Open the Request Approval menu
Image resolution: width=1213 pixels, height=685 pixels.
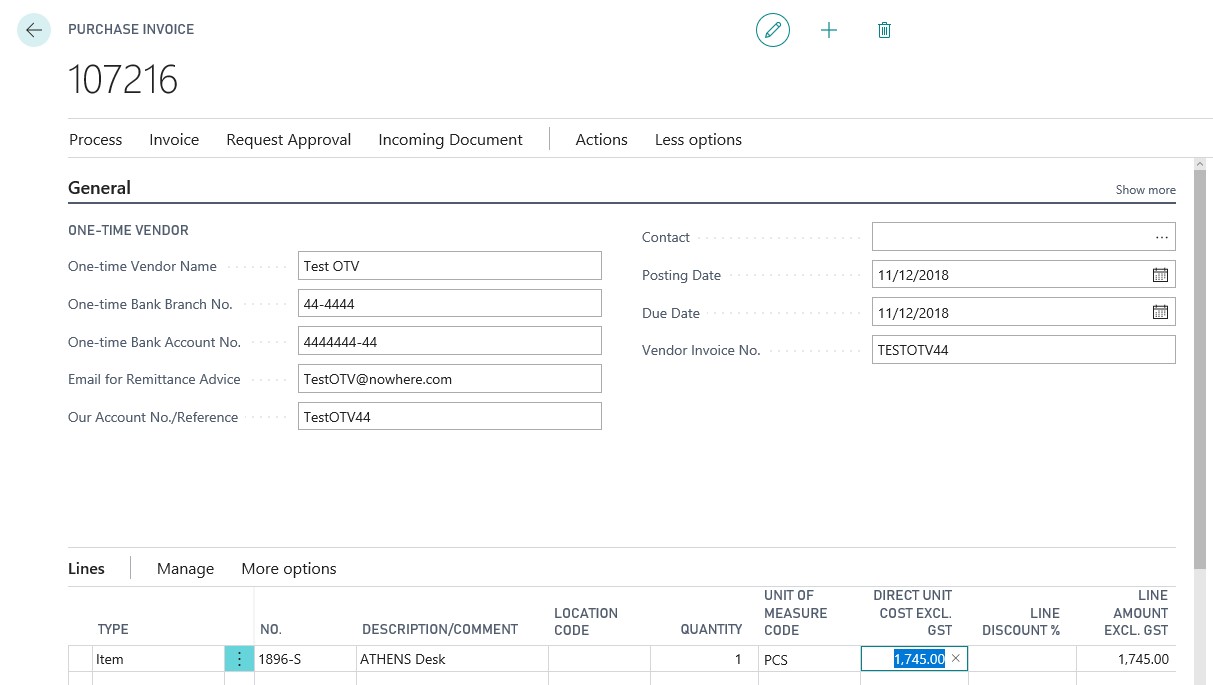(288, 139)
